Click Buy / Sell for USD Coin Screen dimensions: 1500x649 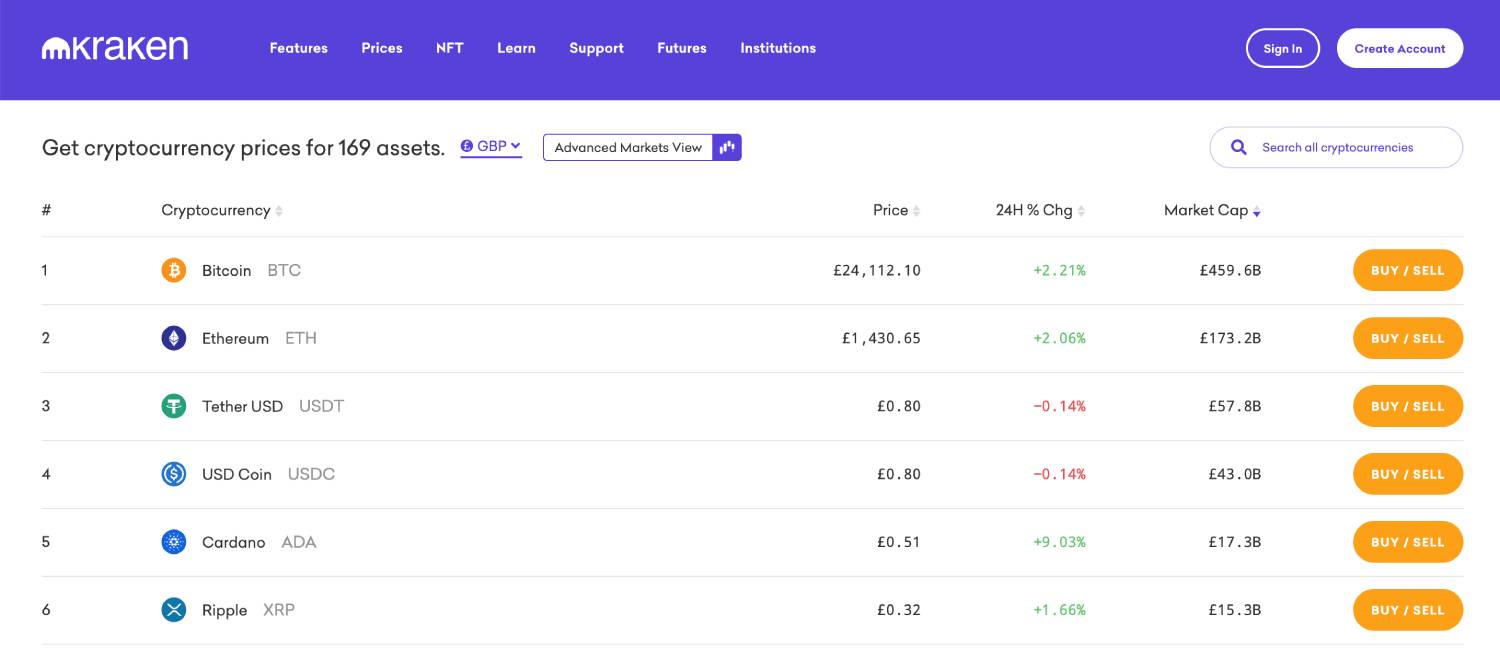pyautogui.click(x=1408, y=474)
